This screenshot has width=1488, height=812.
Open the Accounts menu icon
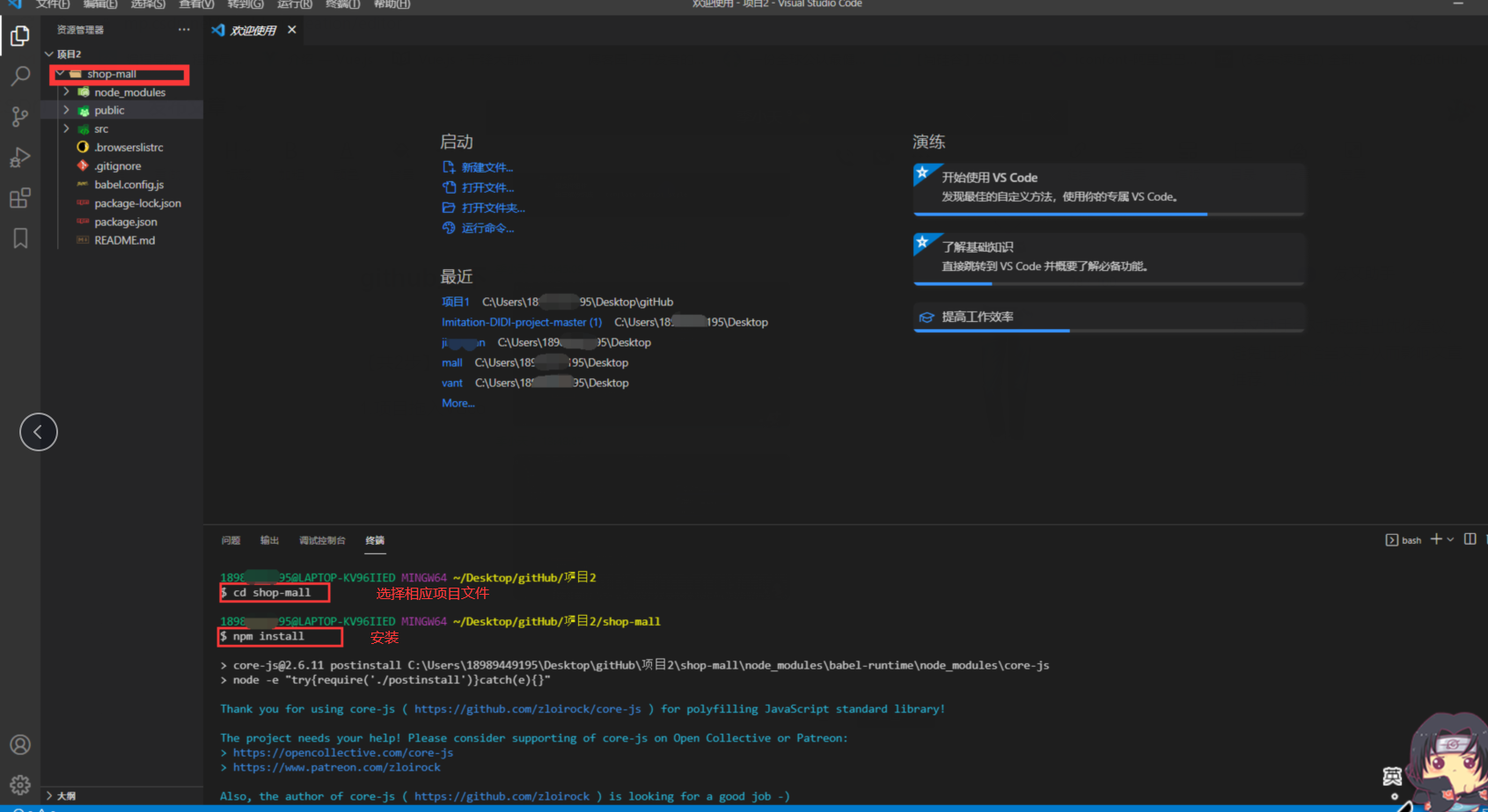pyautogui.click(x=19, y=745)
